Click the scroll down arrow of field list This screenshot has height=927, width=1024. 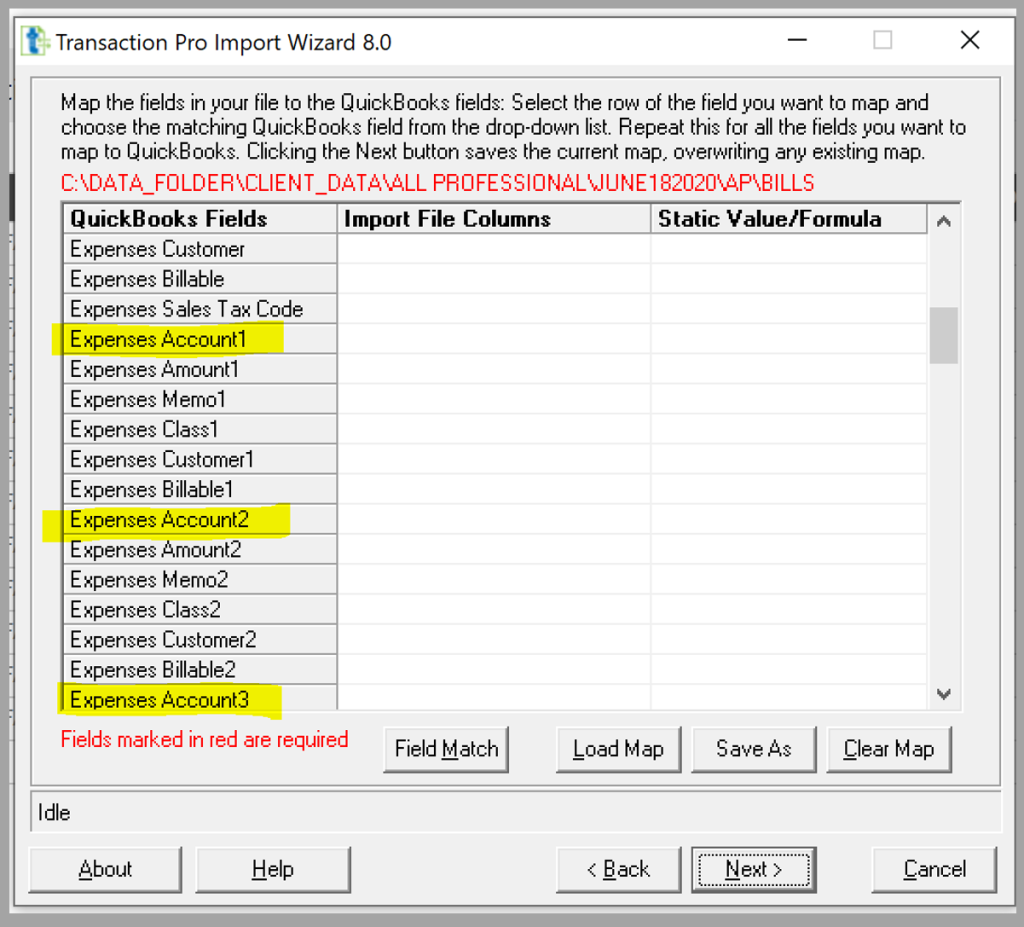(x=944, y=694)
